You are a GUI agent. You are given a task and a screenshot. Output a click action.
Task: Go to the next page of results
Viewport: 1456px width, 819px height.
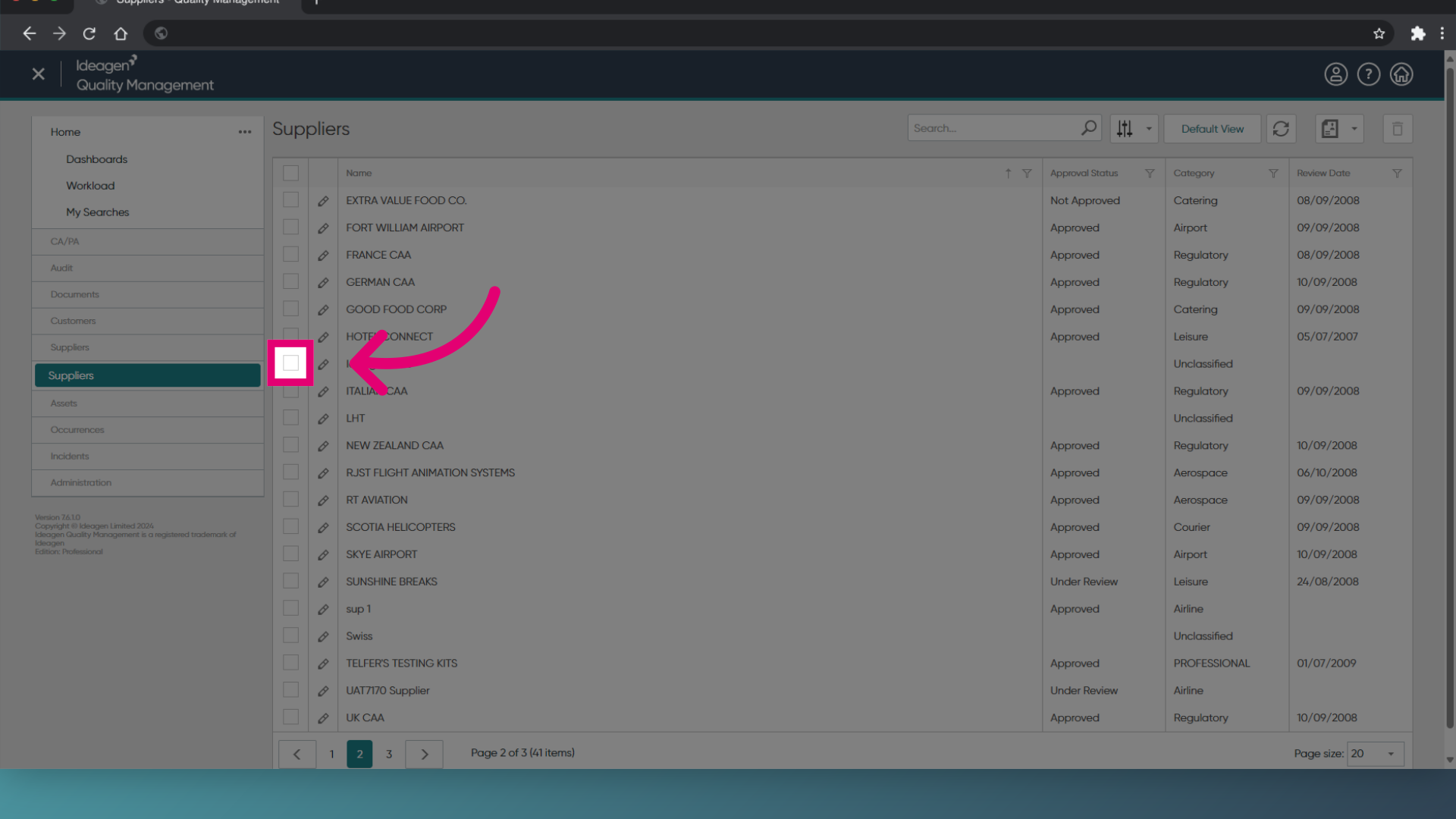point(425,755)
